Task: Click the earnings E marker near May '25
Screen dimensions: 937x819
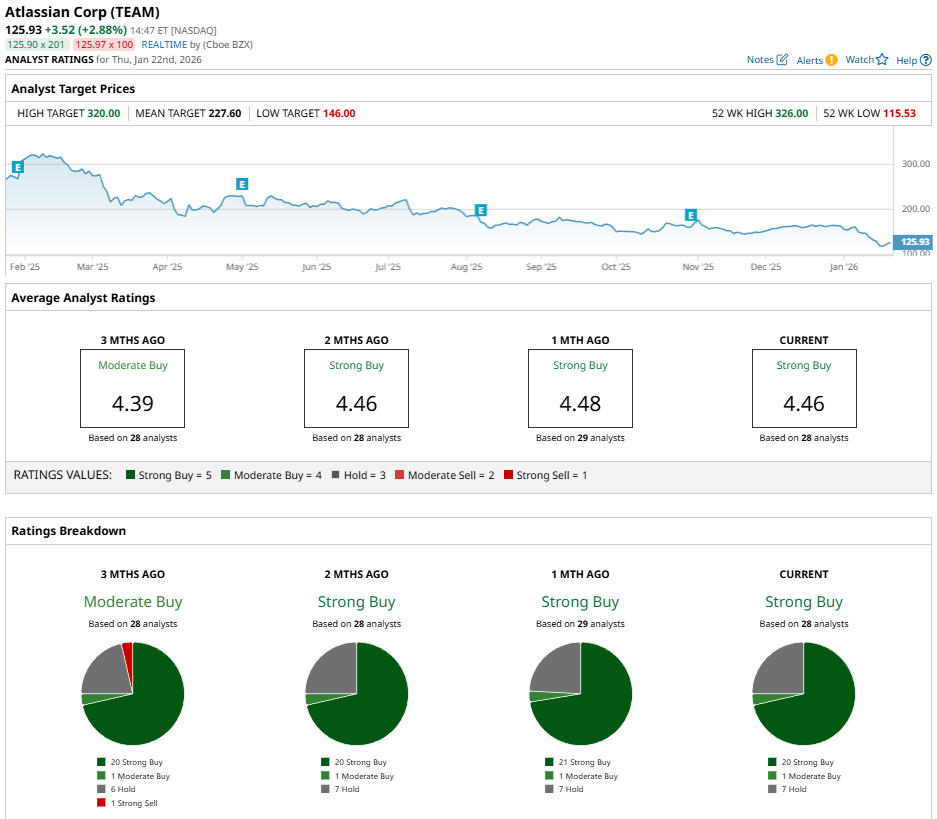Action: tap(241, 184)
